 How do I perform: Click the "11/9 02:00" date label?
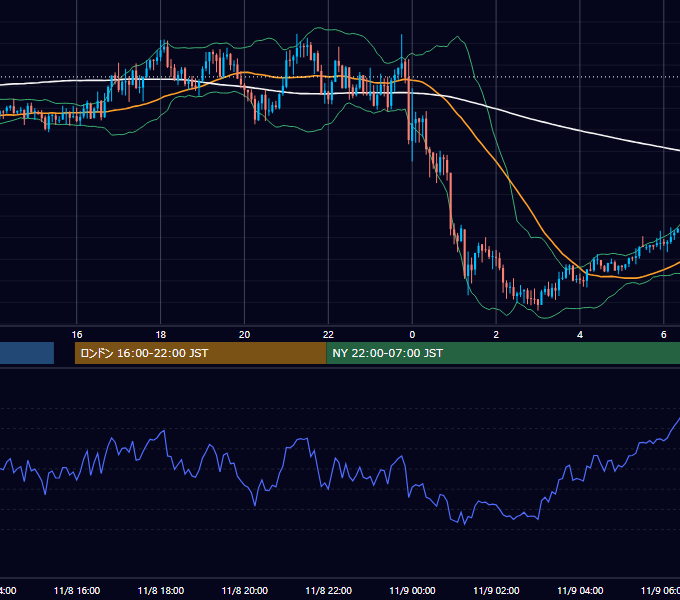[x=496, y=590]
